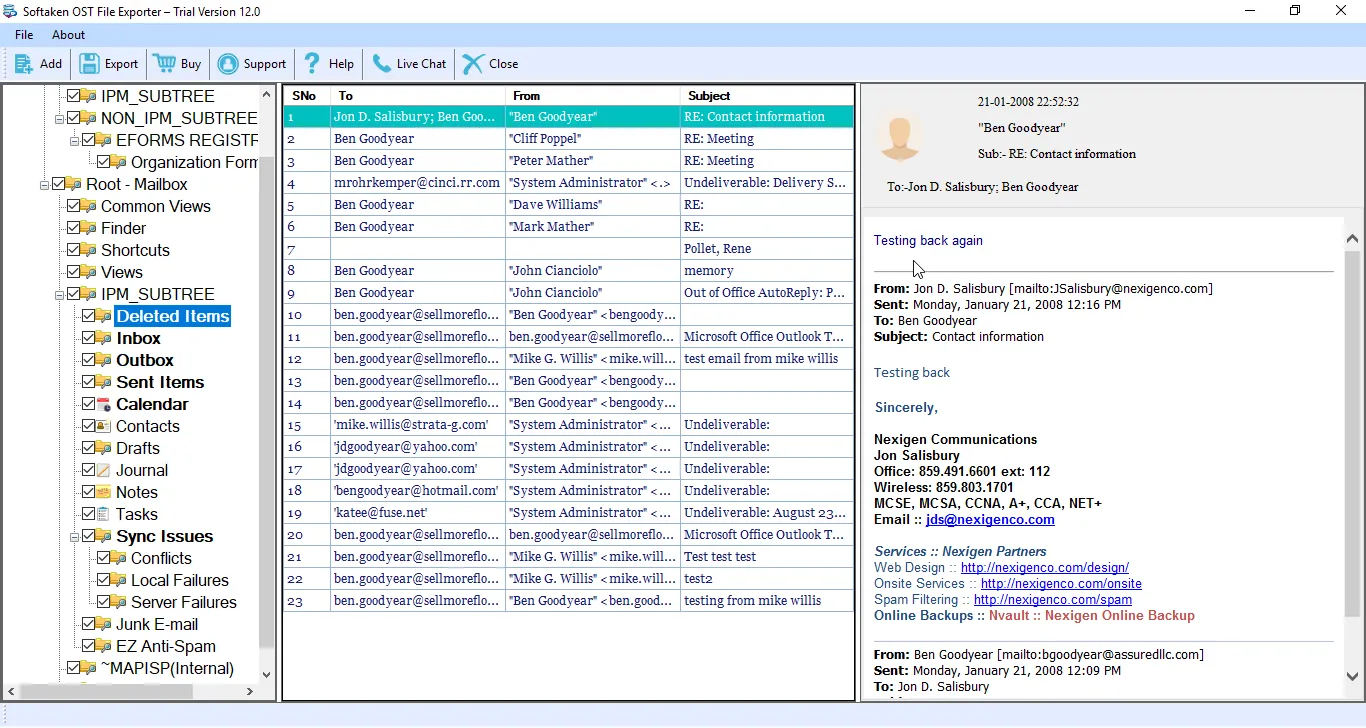The image size is (1366, 728).
Task: Sort by the To column header
Action: pyautogui.click(x=418, y=96)
